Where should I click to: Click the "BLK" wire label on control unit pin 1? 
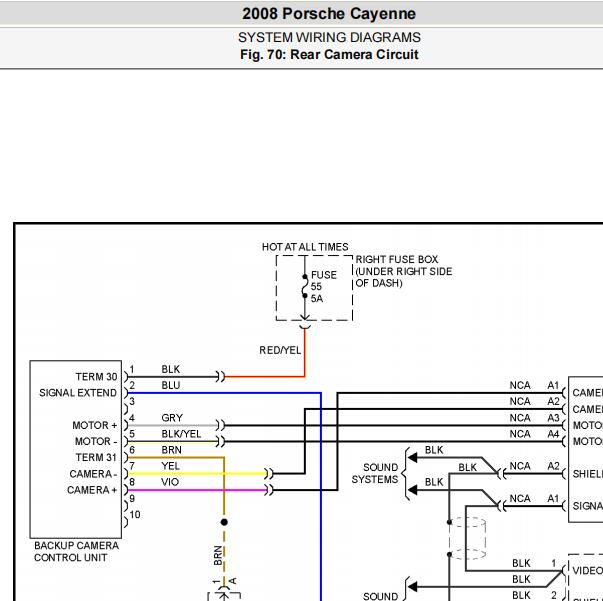coord(171,369)
